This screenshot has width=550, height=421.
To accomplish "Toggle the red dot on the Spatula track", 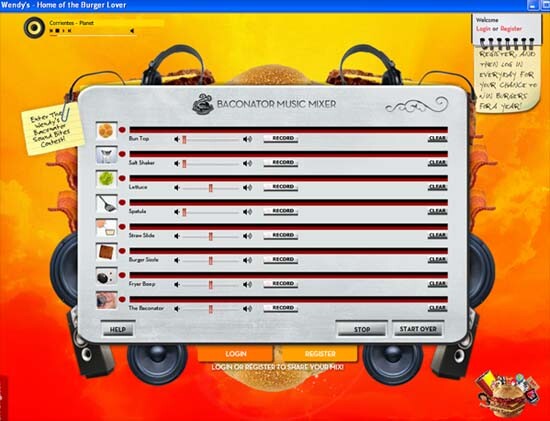I will 122,202.
